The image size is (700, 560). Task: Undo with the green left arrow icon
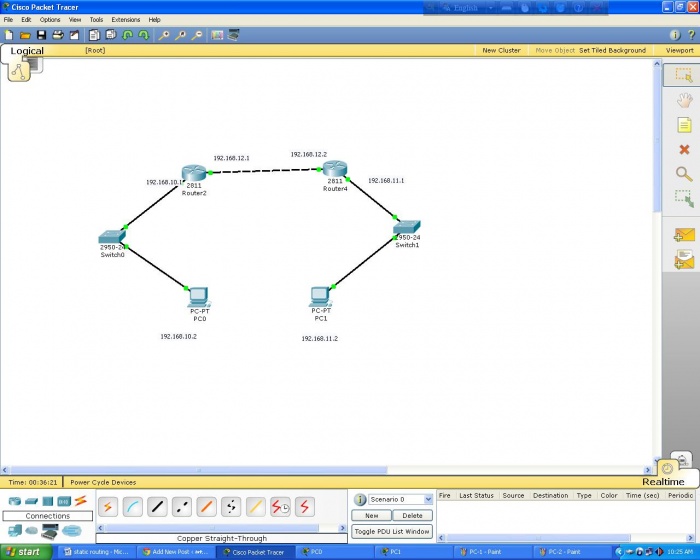click(x=128, y=35)
